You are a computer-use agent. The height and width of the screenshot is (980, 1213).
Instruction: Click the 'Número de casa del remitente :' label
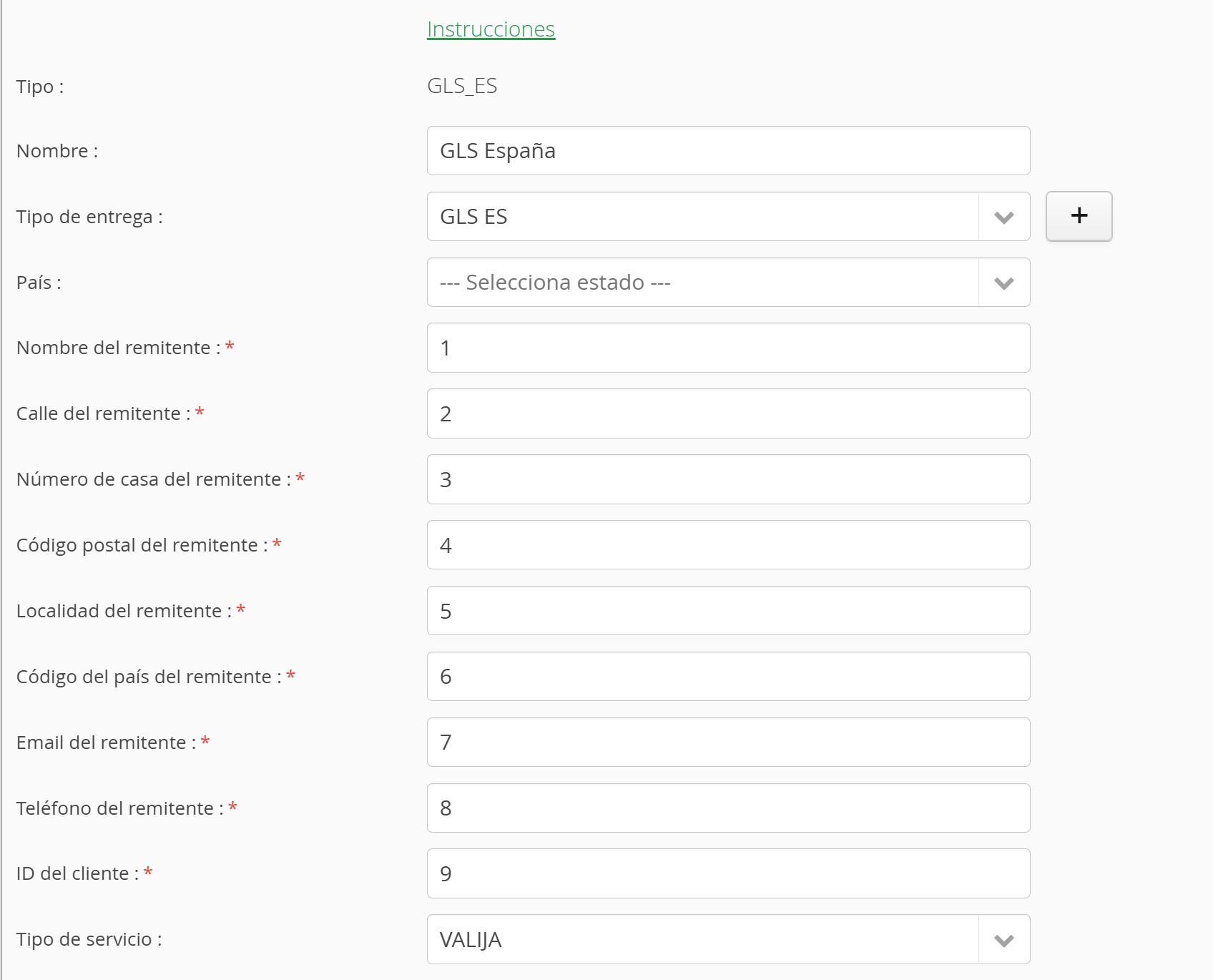coord(154,479)
